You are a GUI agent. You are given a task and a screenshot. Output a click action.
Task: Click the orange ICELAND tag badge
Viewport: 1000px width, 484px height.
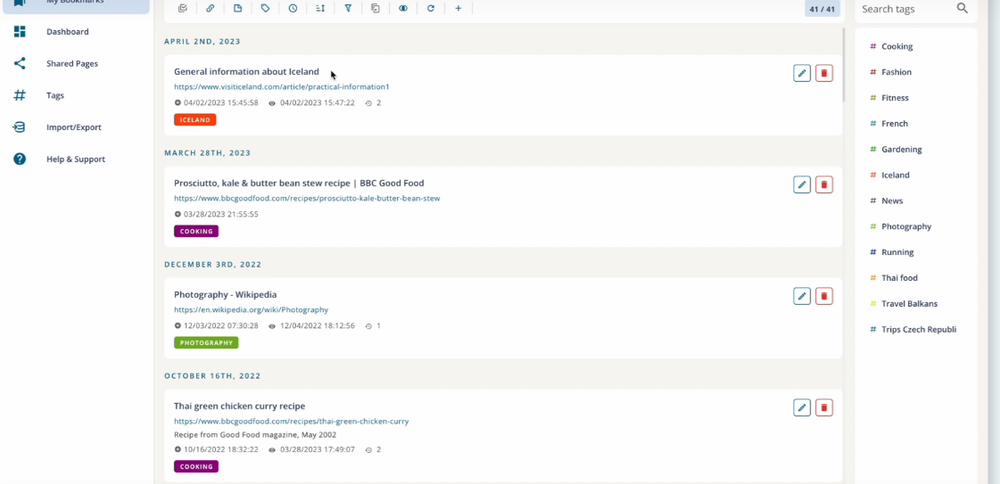(x=195, y=120)
